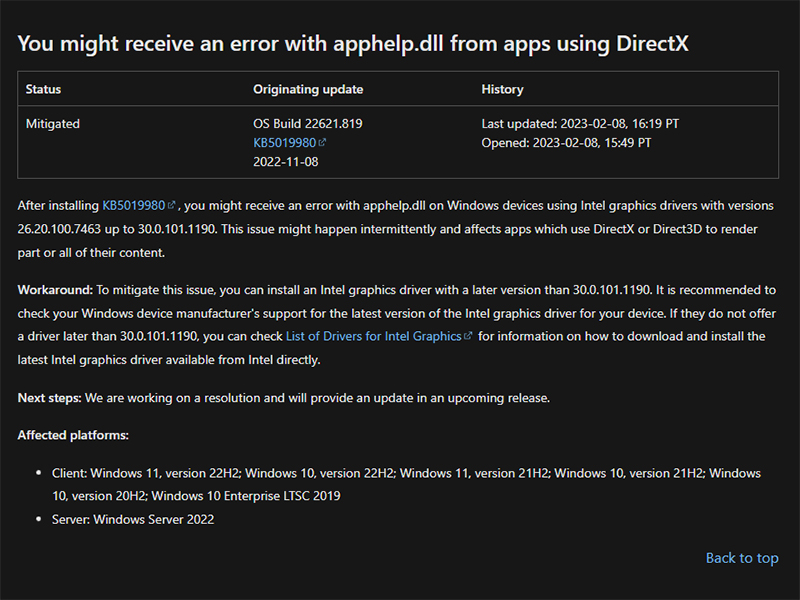The width and height of the screenshot is (800, 600).
Task: Click the Status column header
Action: 43,89
